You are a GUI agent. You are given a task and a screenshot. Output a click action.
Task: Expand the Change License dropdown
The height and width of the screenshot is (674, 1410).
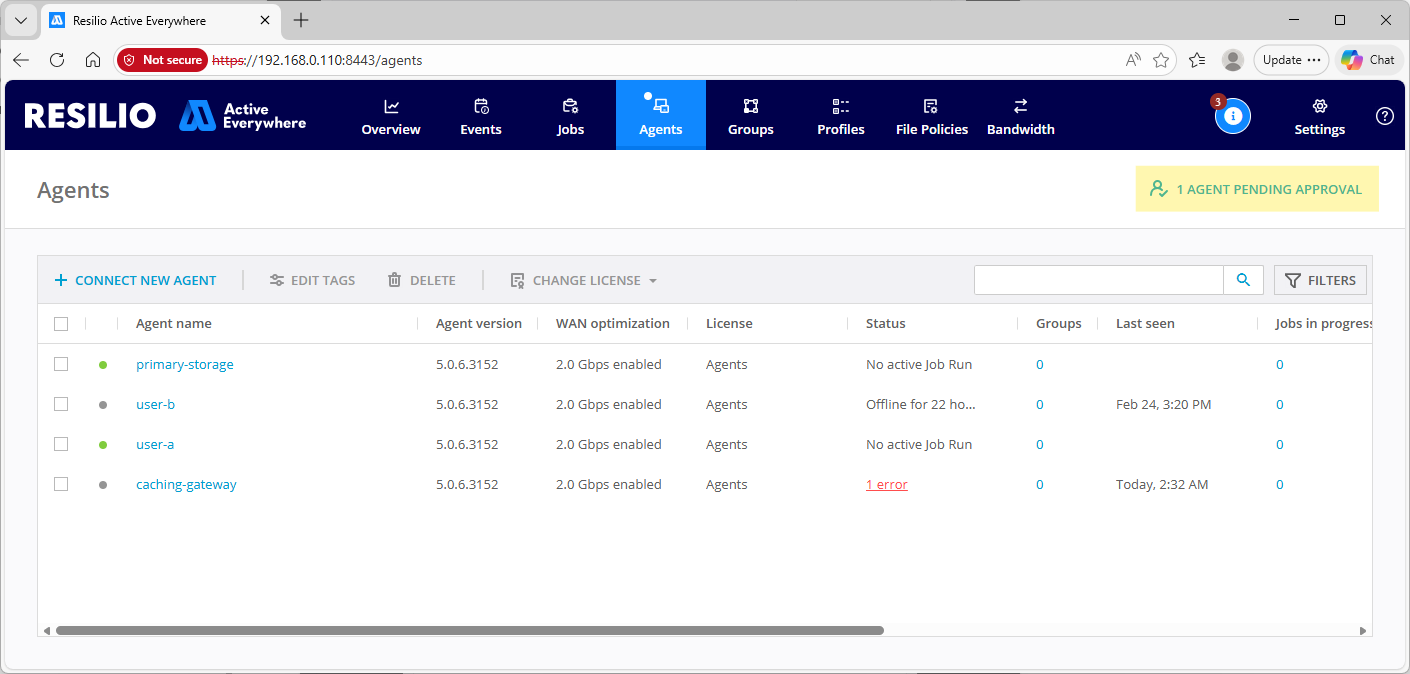pos(584,281)
